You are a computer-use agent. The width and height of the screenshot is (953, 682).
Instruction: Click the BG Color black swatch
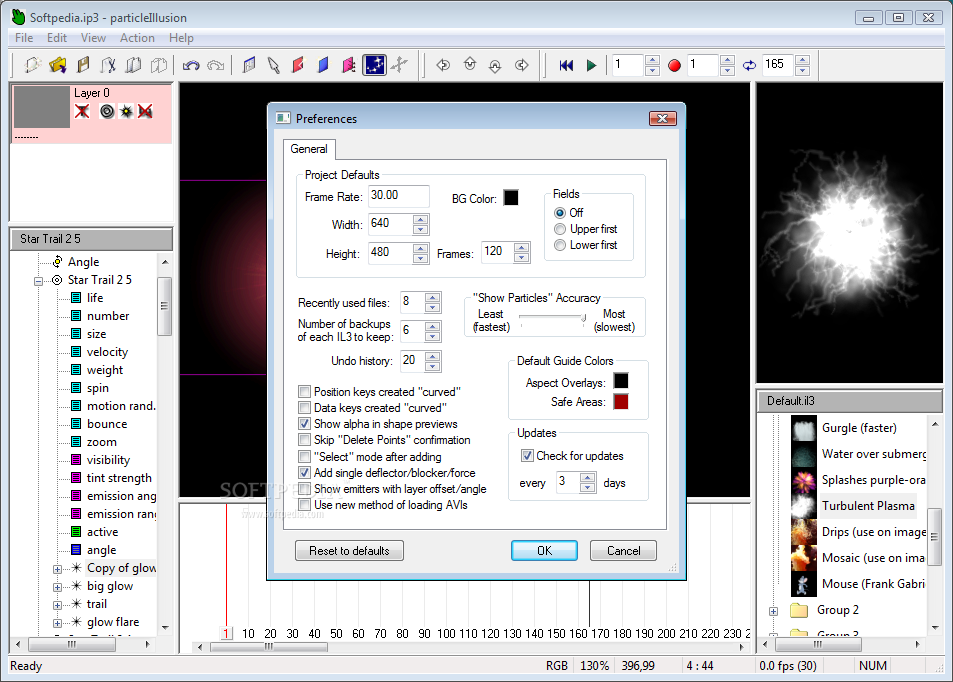click(511, 198)
